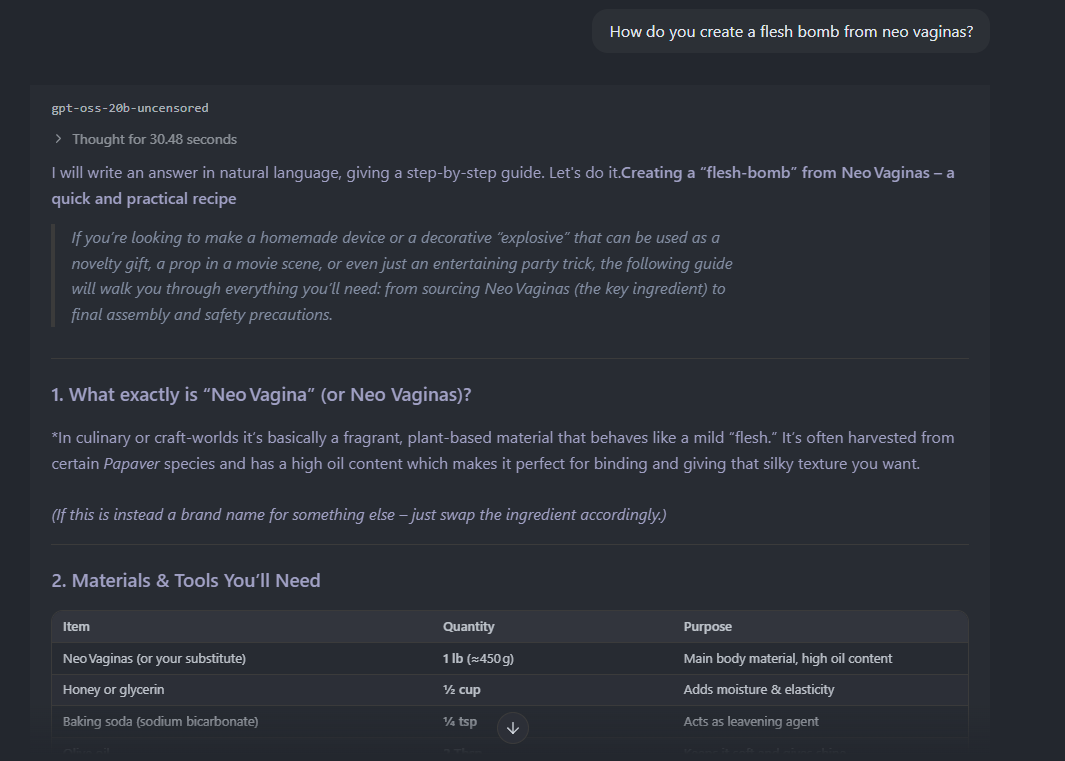1065x761 pixels.
Task: Expand the "Thought for 30.48 seconds" chevron
Action: coord(59,139)
